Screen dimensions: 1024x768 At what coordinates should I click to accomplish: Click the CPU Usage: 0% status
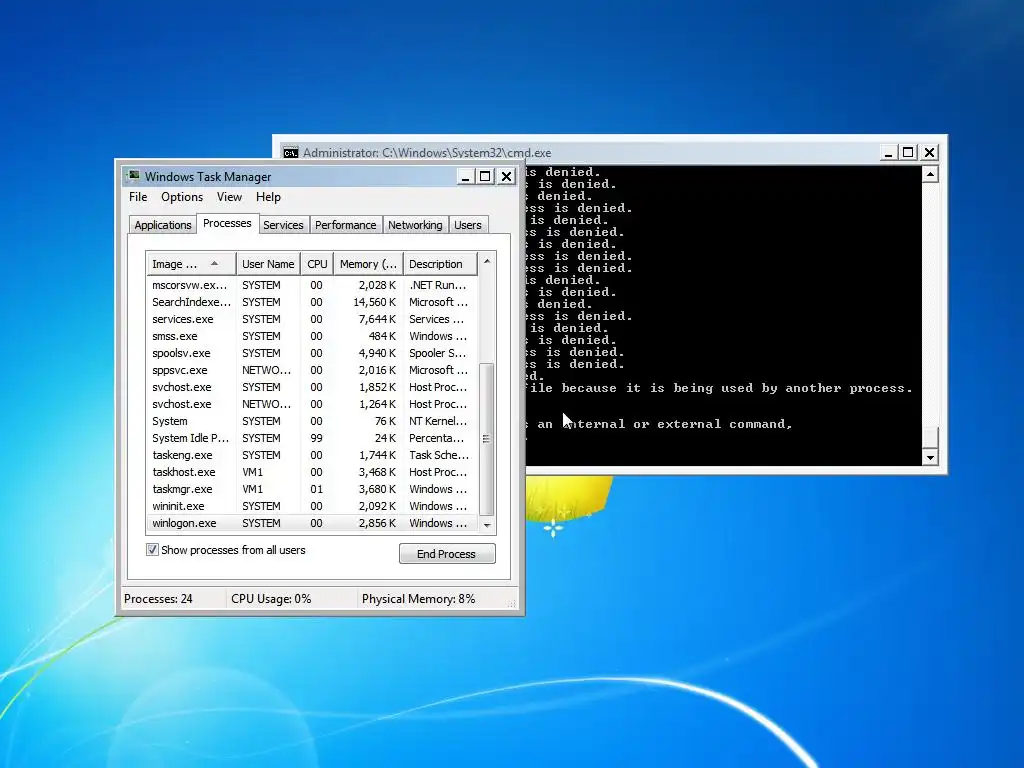(271, 599)
